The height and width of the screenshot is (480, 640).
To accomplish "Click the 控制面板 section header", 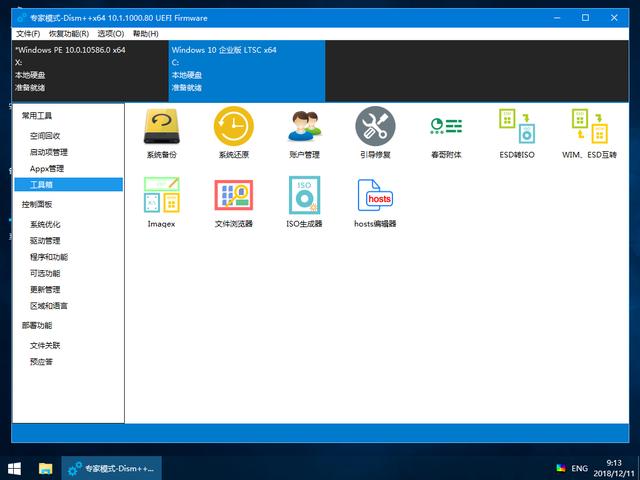I will [37, 204].
